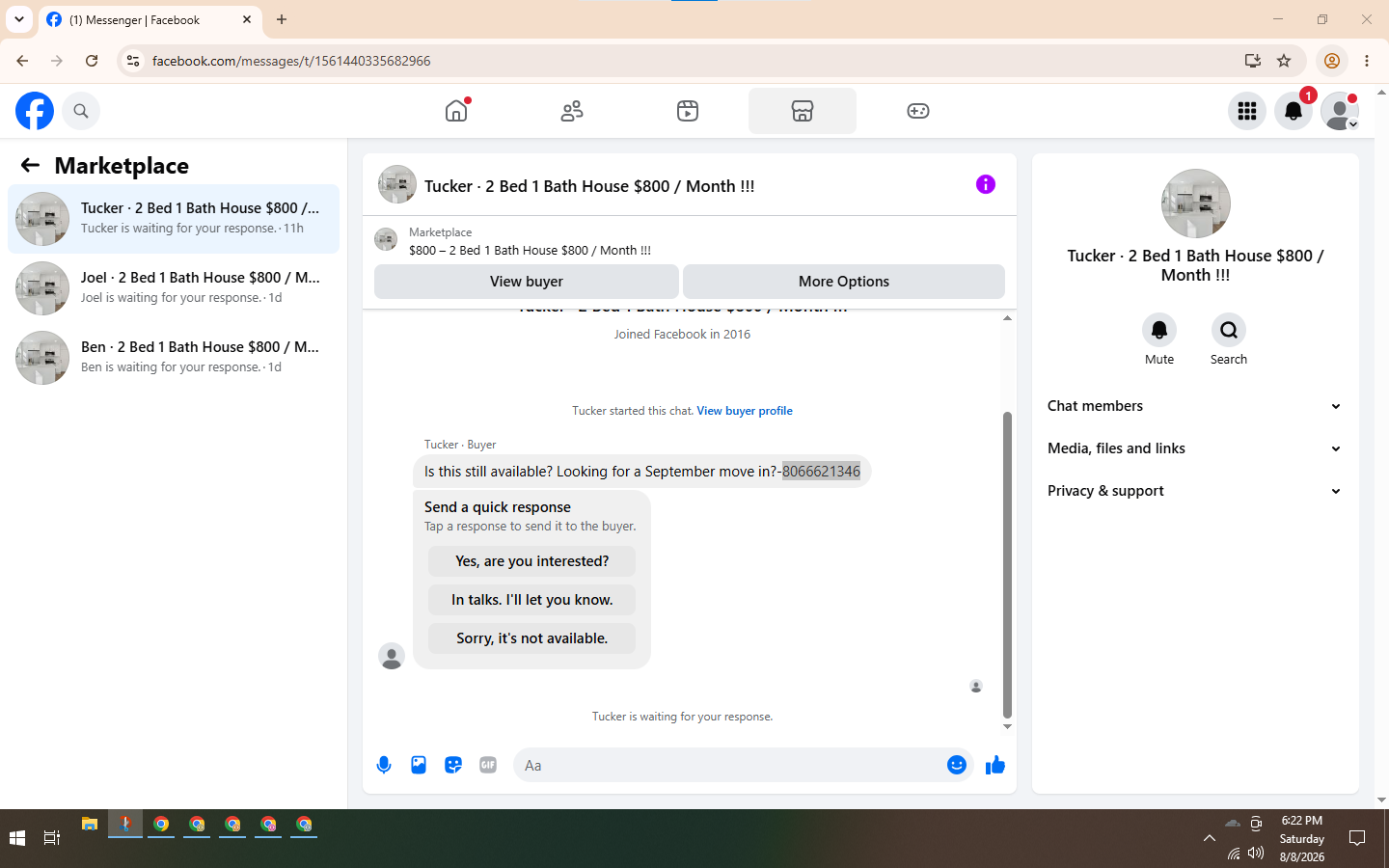Open File Explorer from the taskbar

pos(90,825)
